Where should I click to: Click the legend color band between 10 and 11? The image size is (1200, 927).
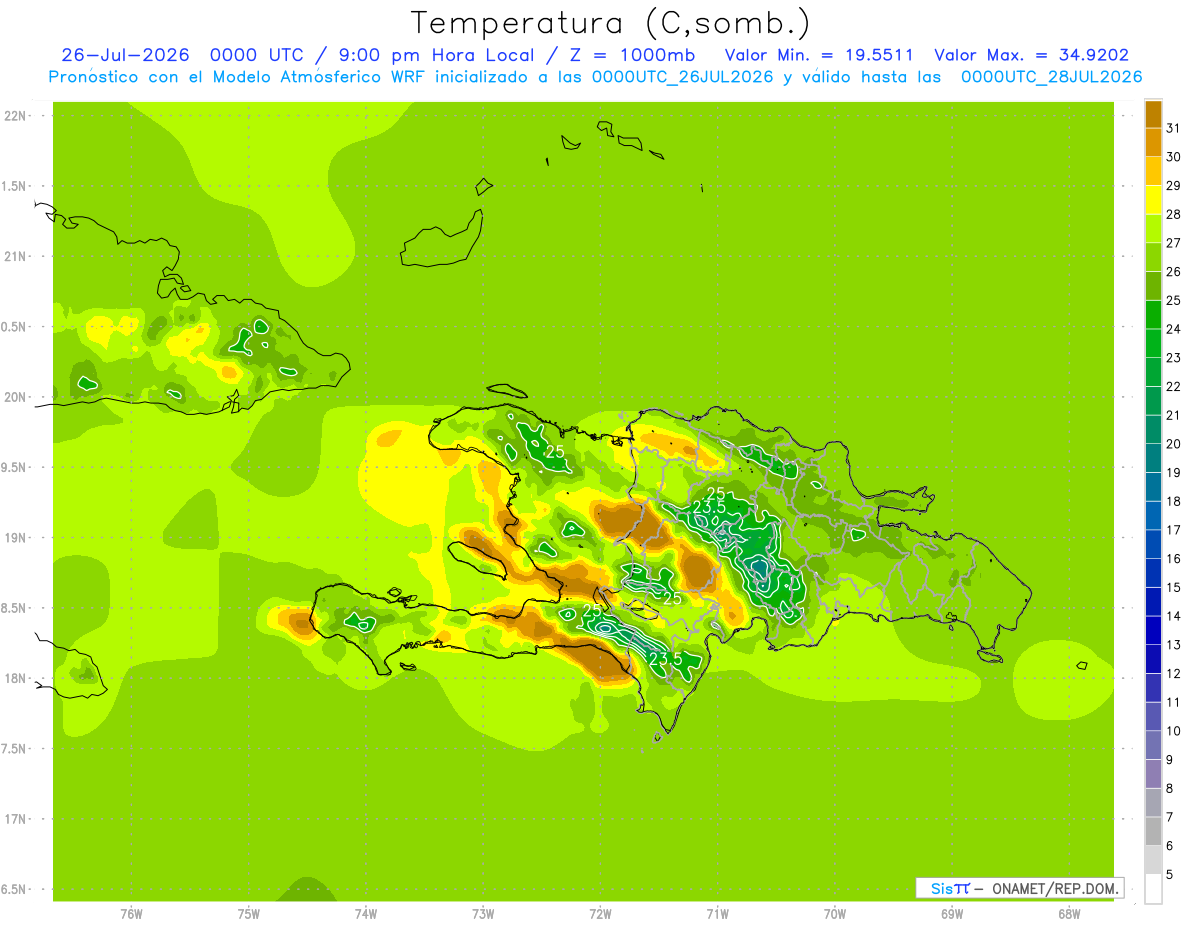[x=1153, y=717]
